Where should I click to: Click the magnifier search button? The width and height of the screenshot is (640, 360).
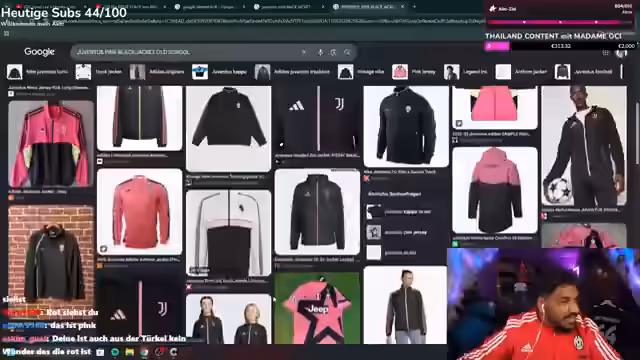point(347,52)
